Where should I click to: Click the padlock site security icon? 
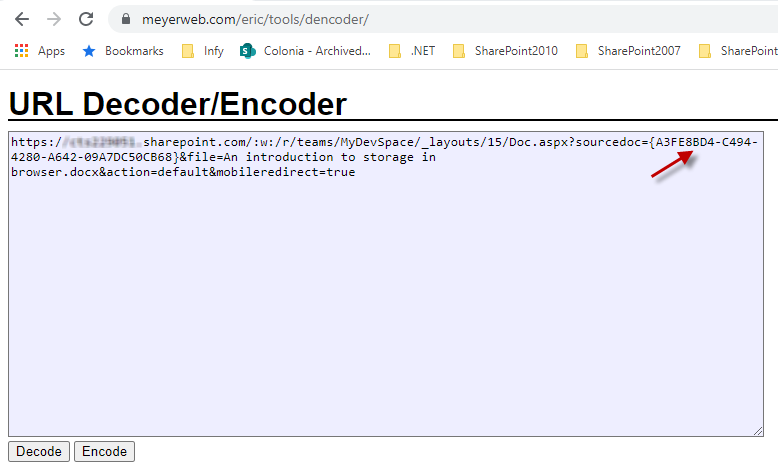click(x=126, y=19)
